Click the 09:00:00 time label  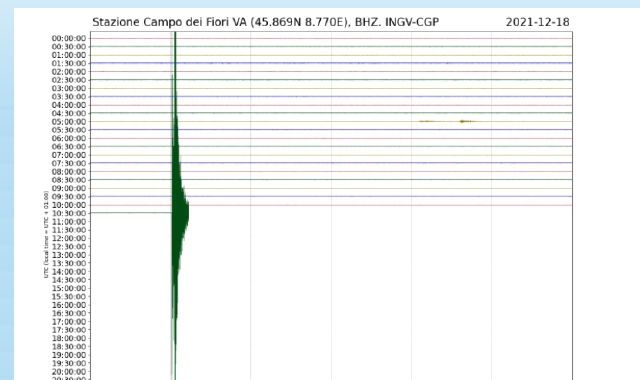click(69, 188)
